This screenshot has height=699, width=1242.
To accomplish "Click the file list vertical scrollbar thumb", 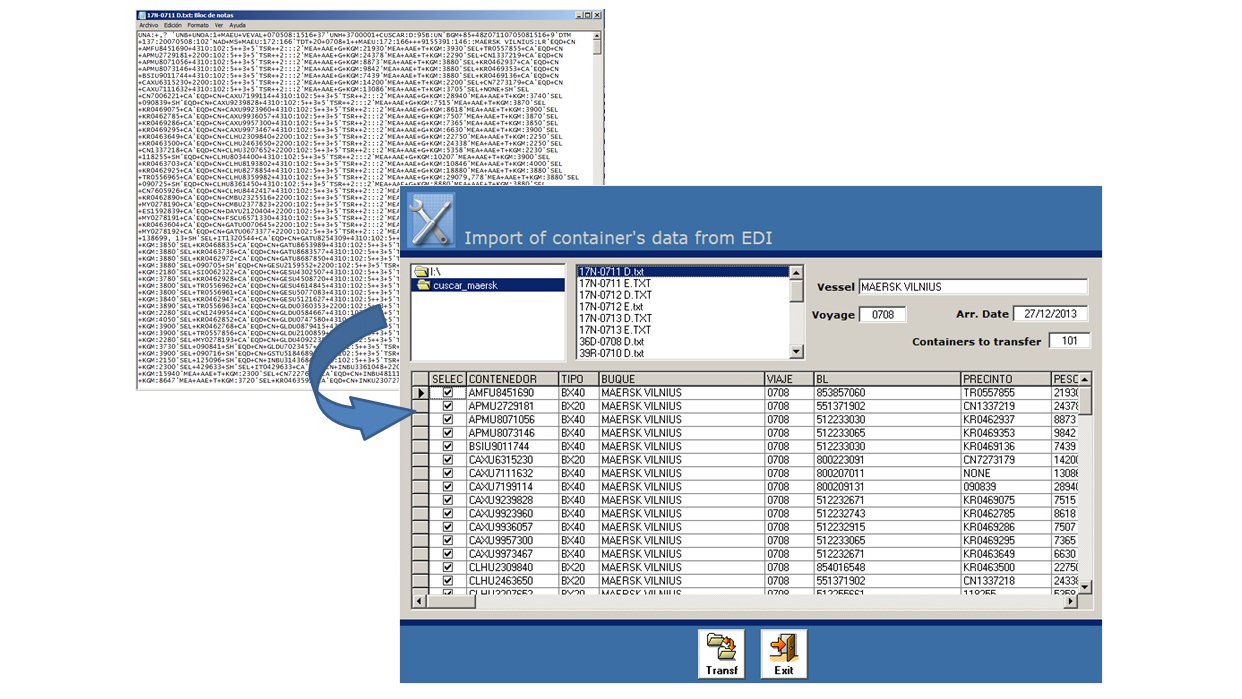I will [796, 290].
